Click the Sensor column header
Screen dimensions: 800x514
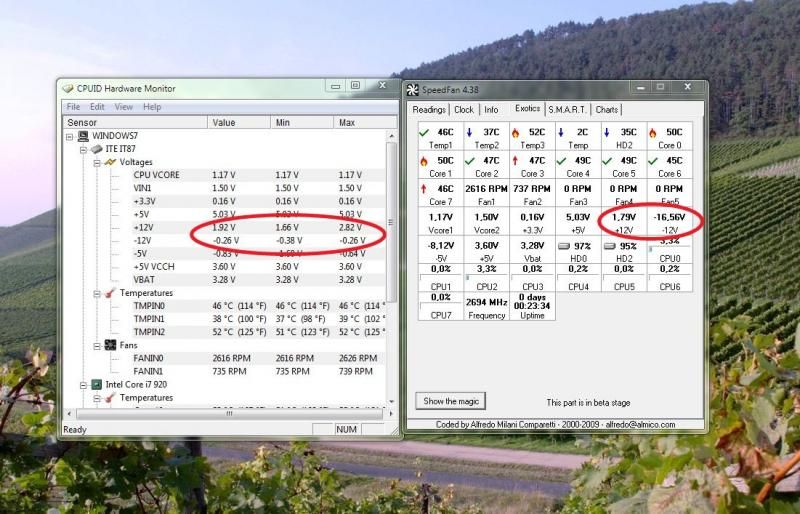(x=135, y=123)
